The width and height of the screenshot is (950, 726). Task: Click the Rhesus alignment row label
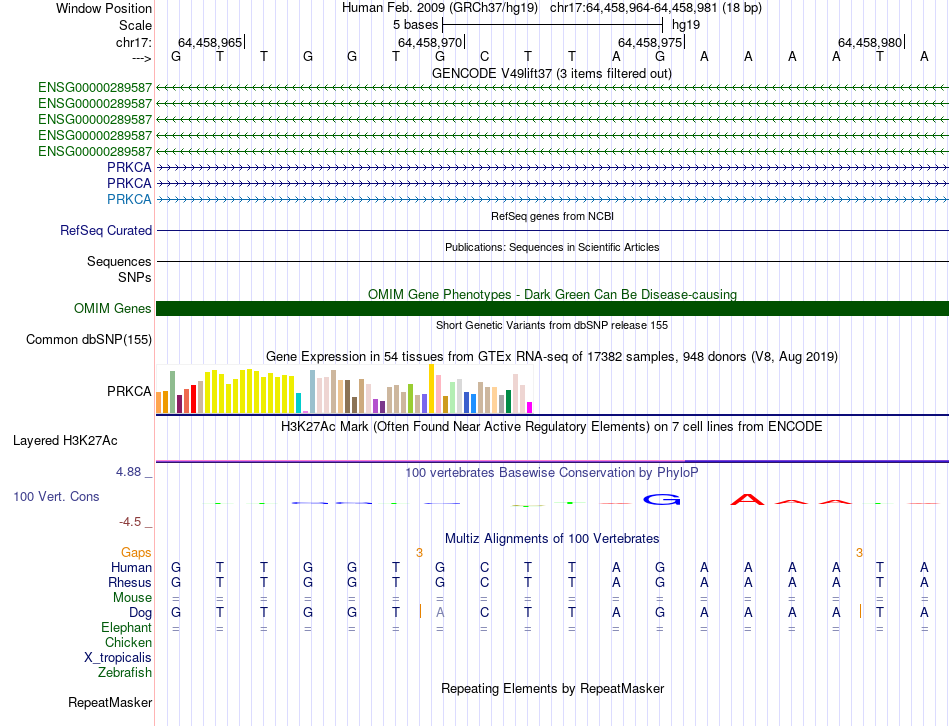130,582
